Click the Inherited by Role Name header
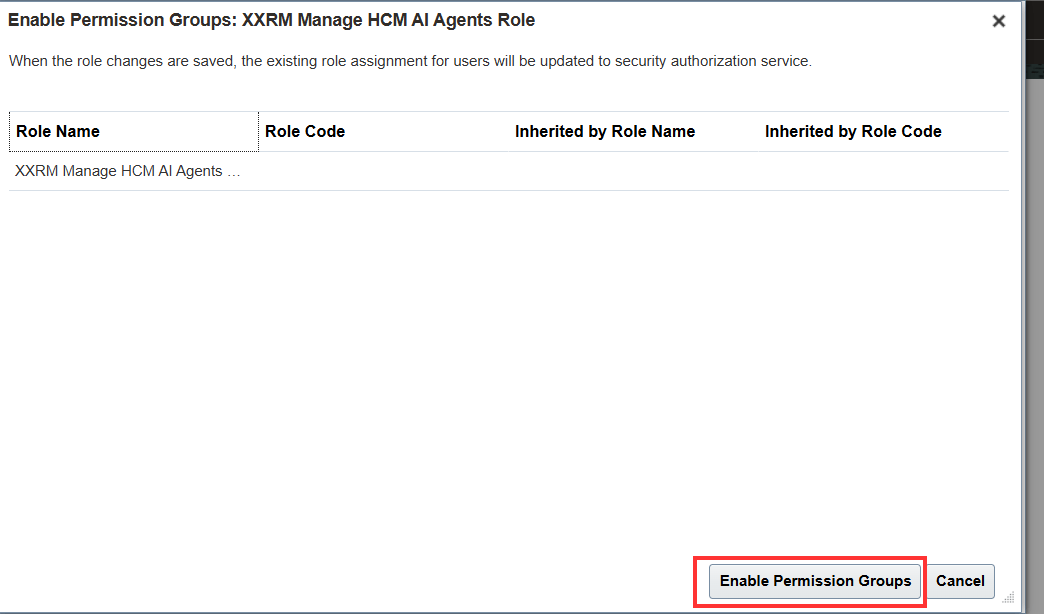 [x=605, y=131]
